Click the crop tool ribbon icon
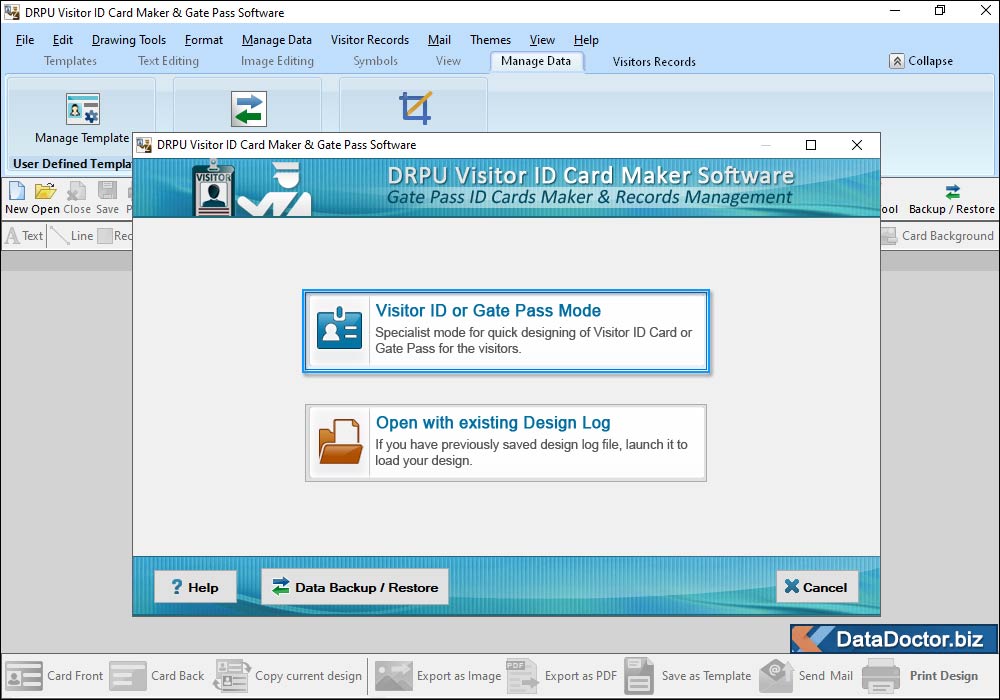Screen dimensions: 1000x700 click(415, 107)
